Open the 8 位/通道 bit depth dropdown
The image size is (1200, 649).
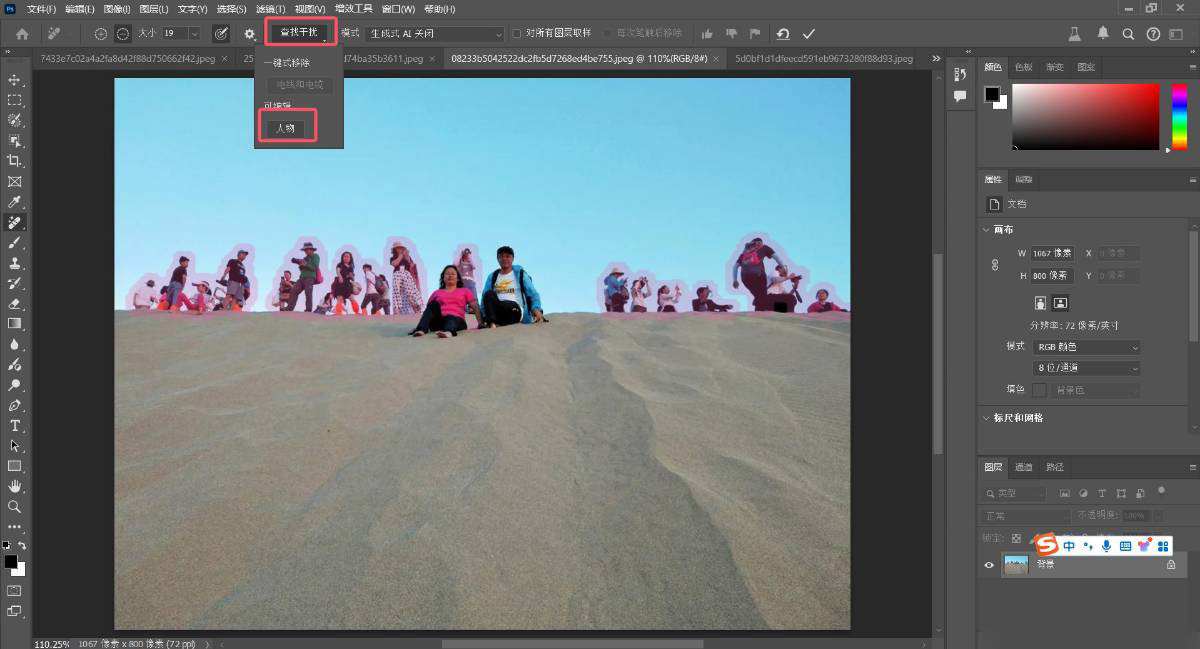1085,368
